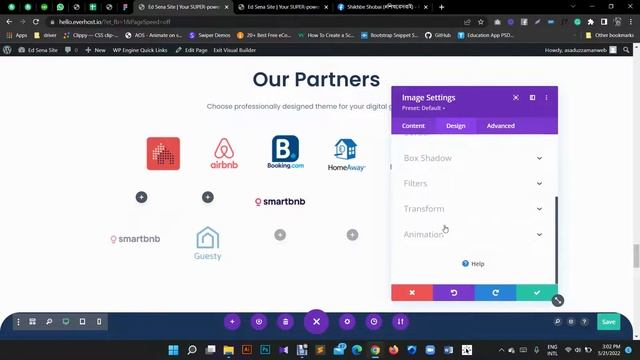Open Photoshop from taskbar
Viewport: 640px width, 360px height.
pyautogui.click(x=265, y=350)
